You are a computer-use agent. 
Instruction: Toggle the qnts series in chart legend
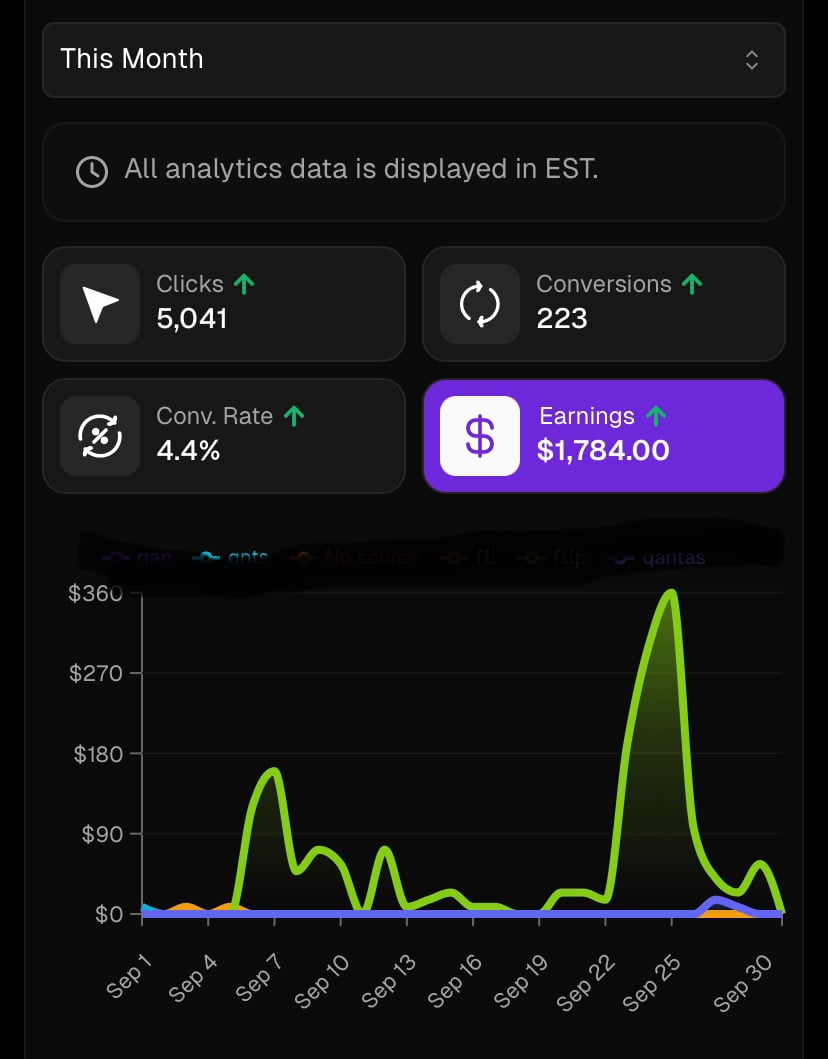(x=231, y=558)
